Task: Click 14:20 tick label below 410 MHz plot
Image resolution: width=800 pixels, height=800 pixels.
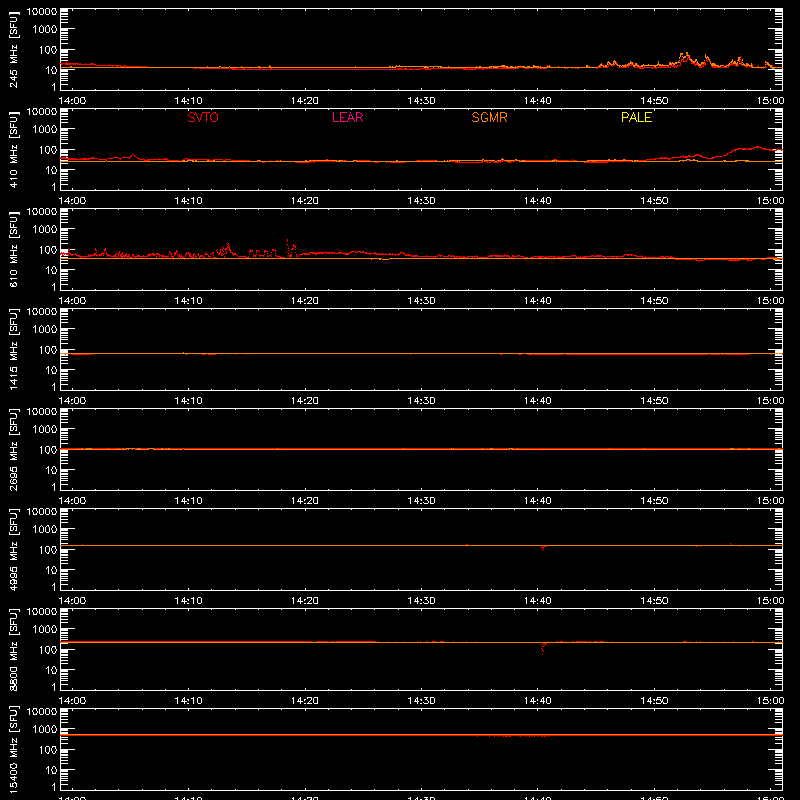Action: [305, 201]
